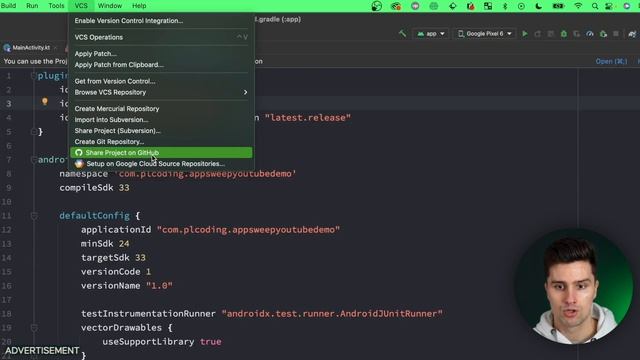Collapse the defaultConfig block fold marker
The width and height of the screenshot is (640, 360).
[x=34, y=216]
